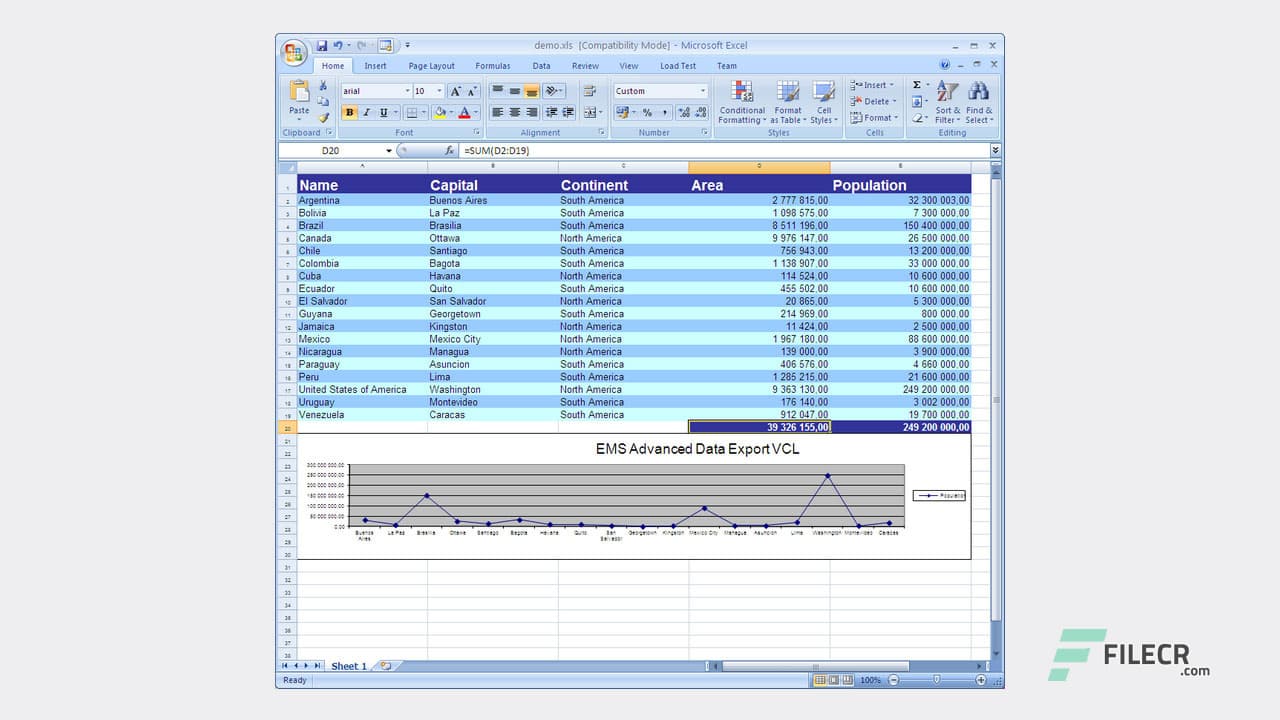
Task: Apply bold formatting from the Font group
Action: click(x=349, y=112)
